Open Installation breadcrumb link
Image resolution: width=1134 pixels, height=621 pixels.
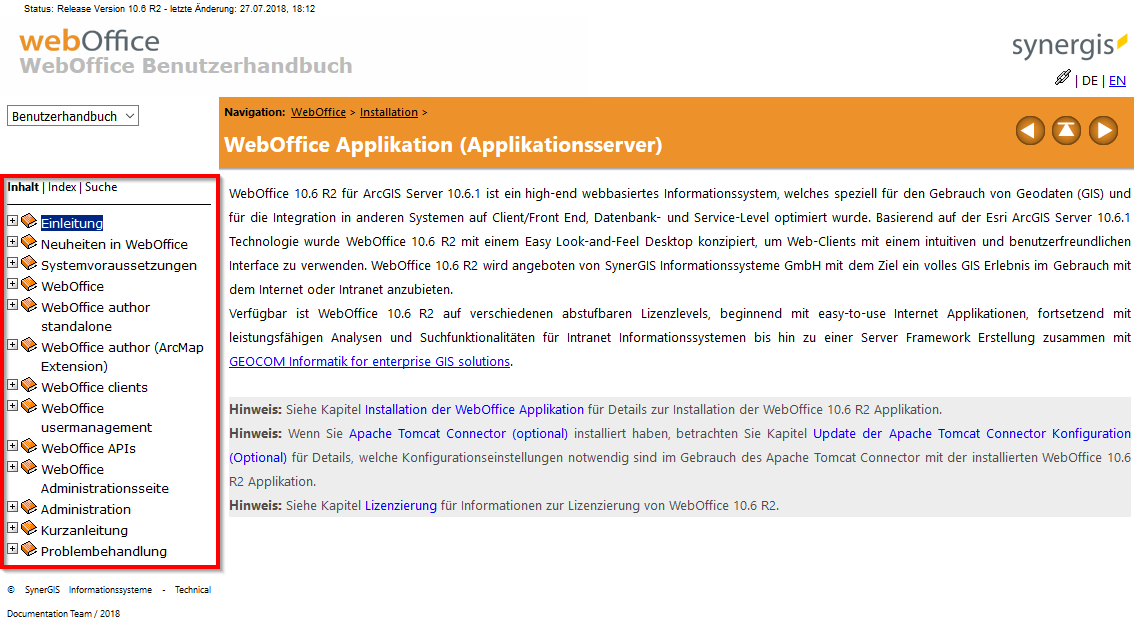389,112
